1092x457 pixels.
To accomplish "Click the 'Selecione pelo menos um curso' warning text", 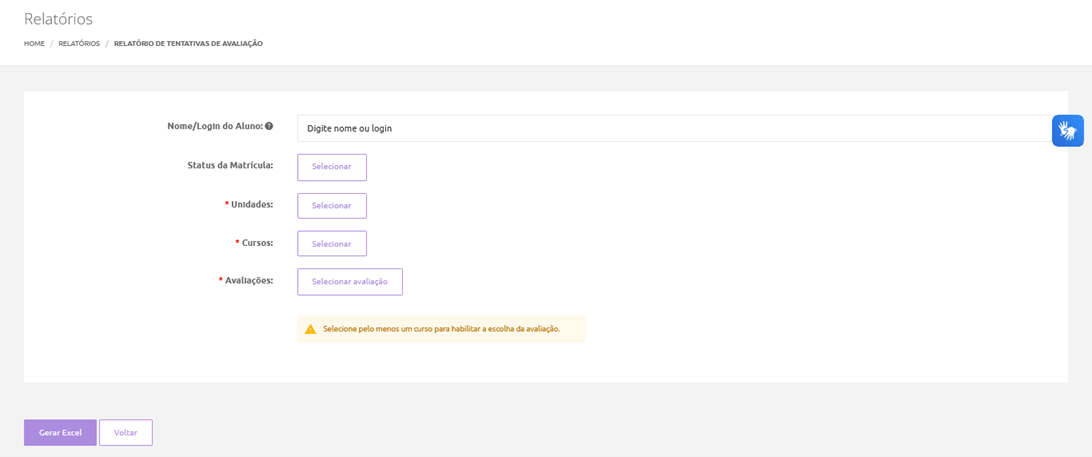I will (x=442, y=329).
